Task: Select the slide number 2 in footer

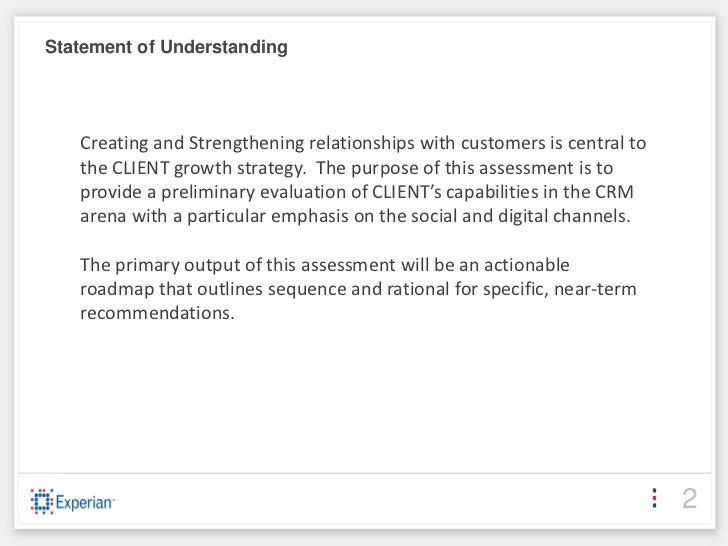Action: [x=689, y=498]
